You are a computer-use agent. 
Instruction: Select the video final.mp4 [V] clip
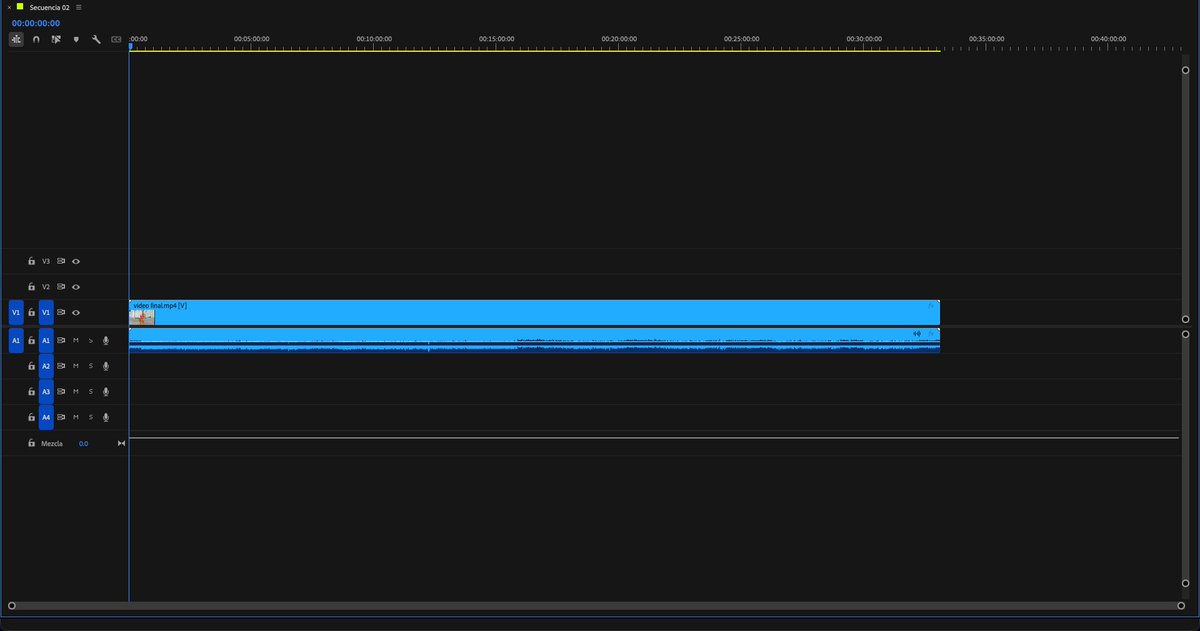pos(534,313)
